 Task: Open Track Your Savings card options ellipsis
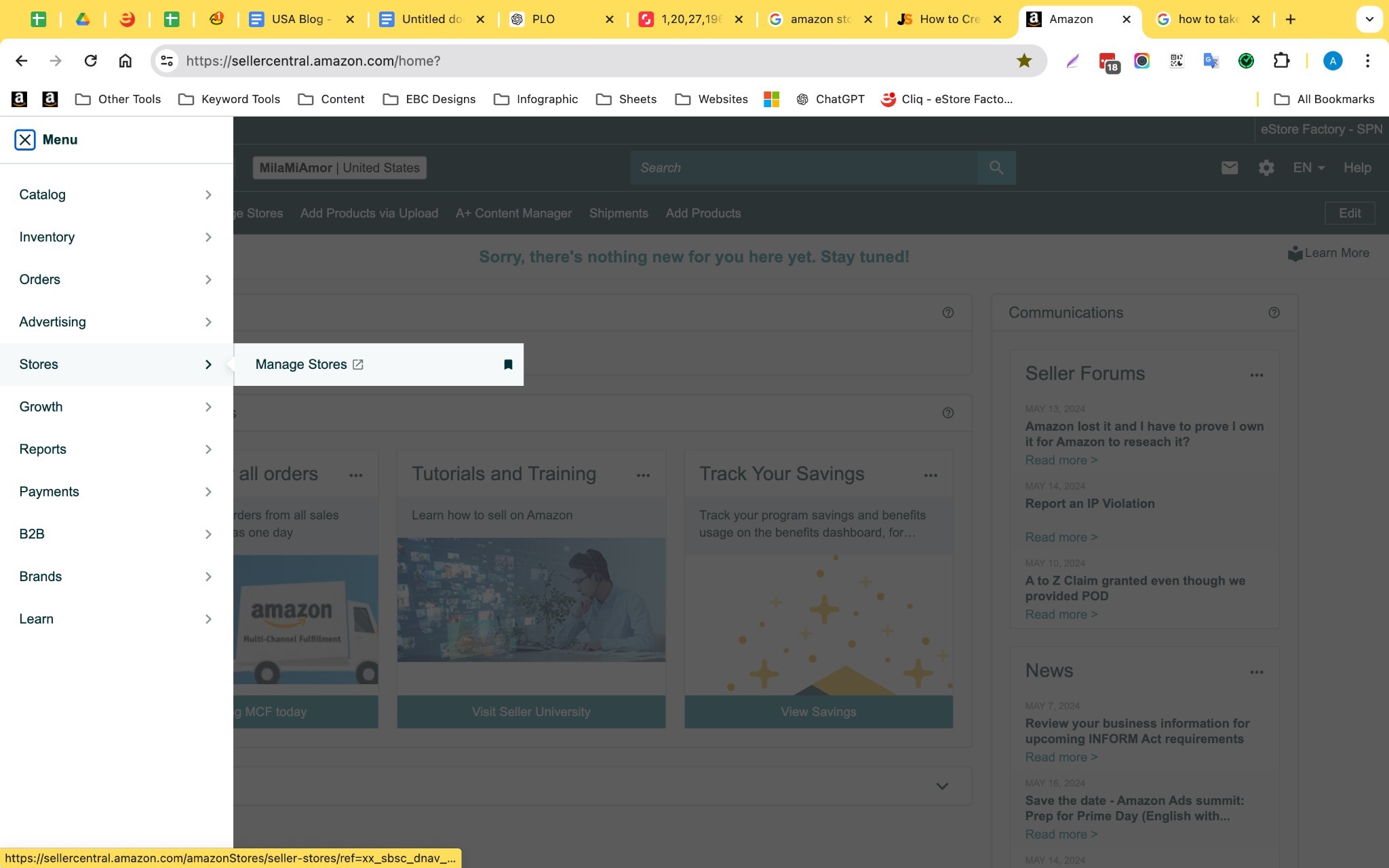coord(931,475)
